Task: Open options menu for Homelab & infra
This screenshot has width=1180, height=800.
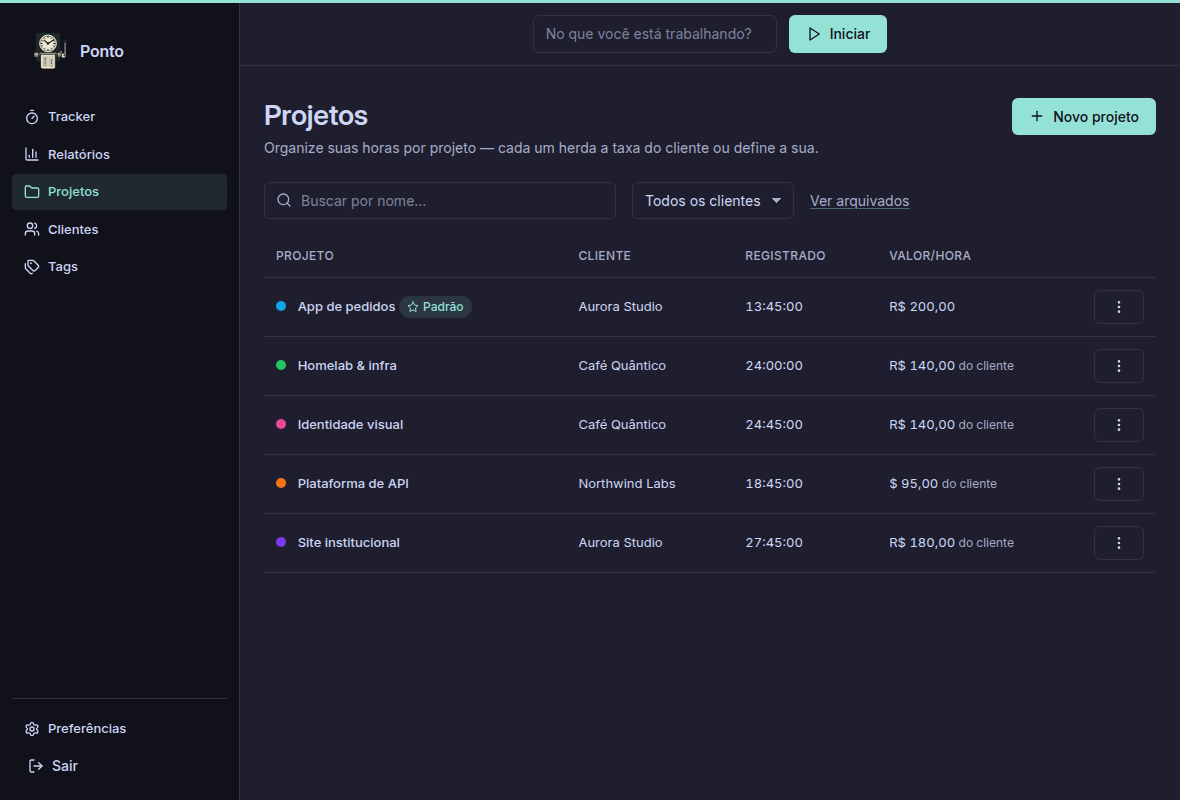Action: pyautogui.click(x=1118, y=366)
